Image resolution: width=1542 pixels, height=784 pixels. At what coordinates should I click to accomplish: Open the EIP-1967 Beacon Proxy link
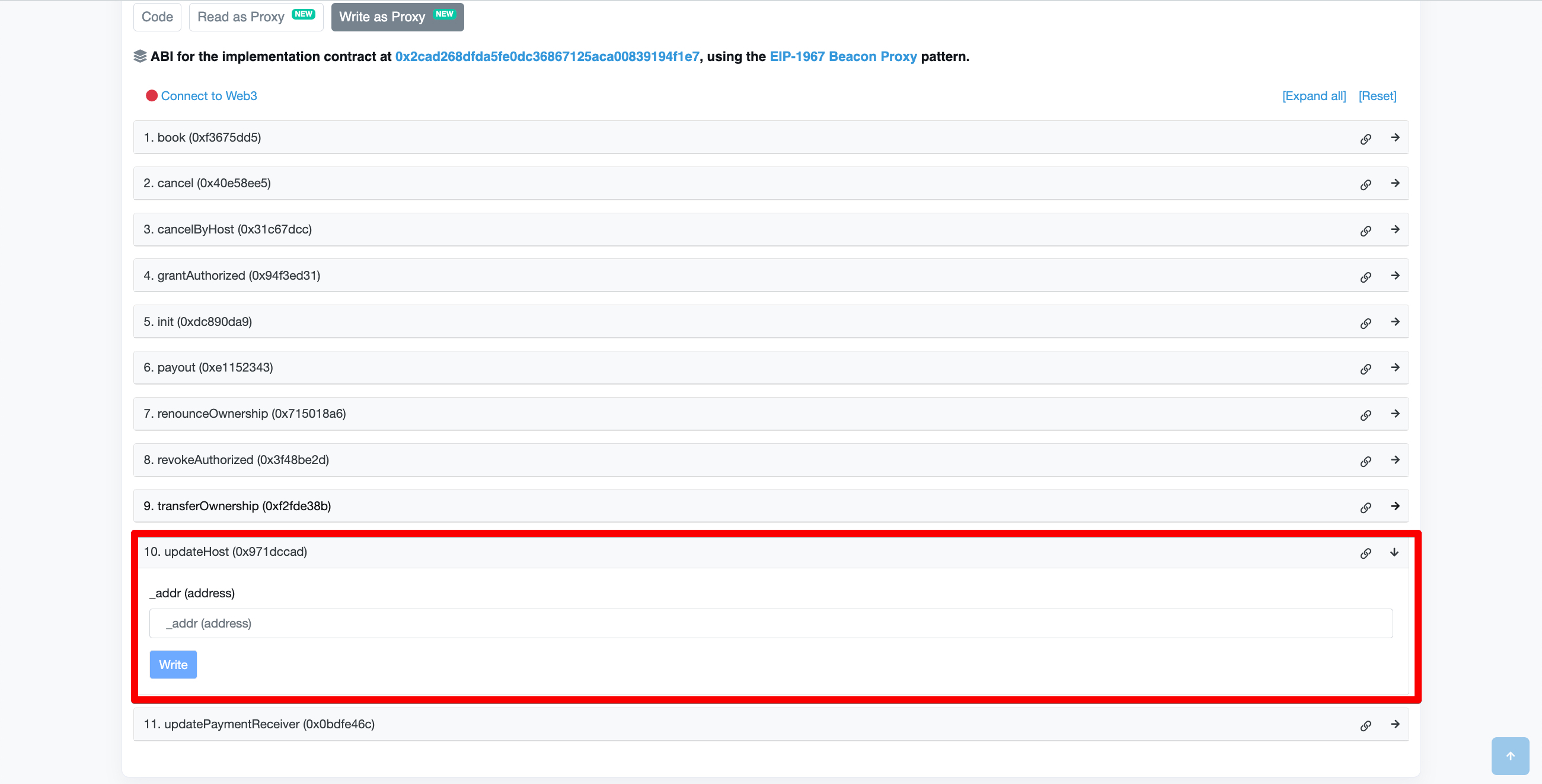[x=843, y=56]
